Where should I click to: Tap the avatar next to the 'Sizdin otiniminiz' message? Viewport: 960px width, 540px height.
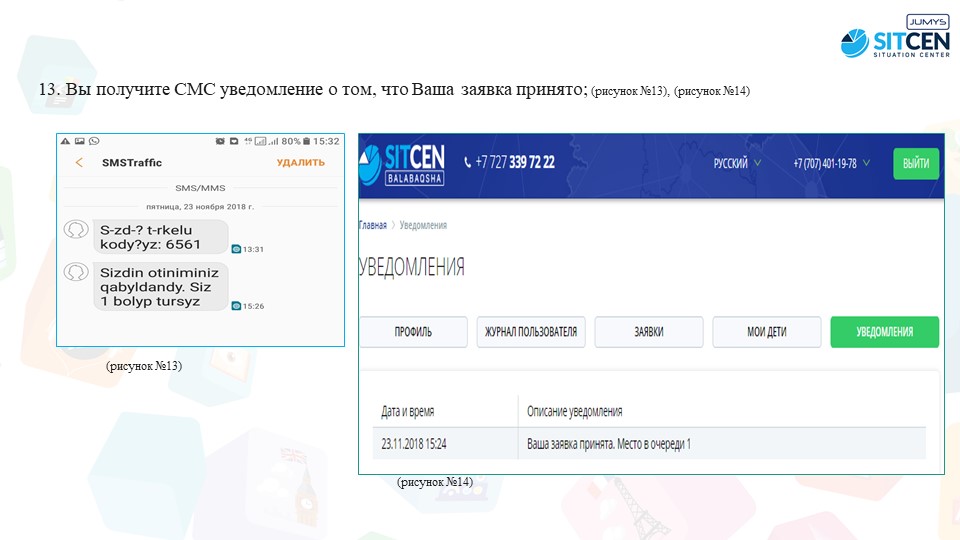(x=75, y=272)
